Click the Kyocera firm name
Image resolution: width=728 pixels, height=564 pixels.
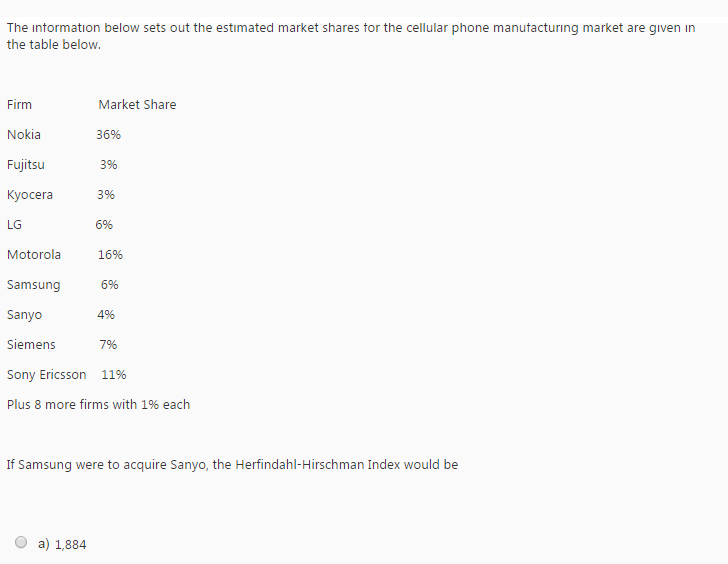30,194
